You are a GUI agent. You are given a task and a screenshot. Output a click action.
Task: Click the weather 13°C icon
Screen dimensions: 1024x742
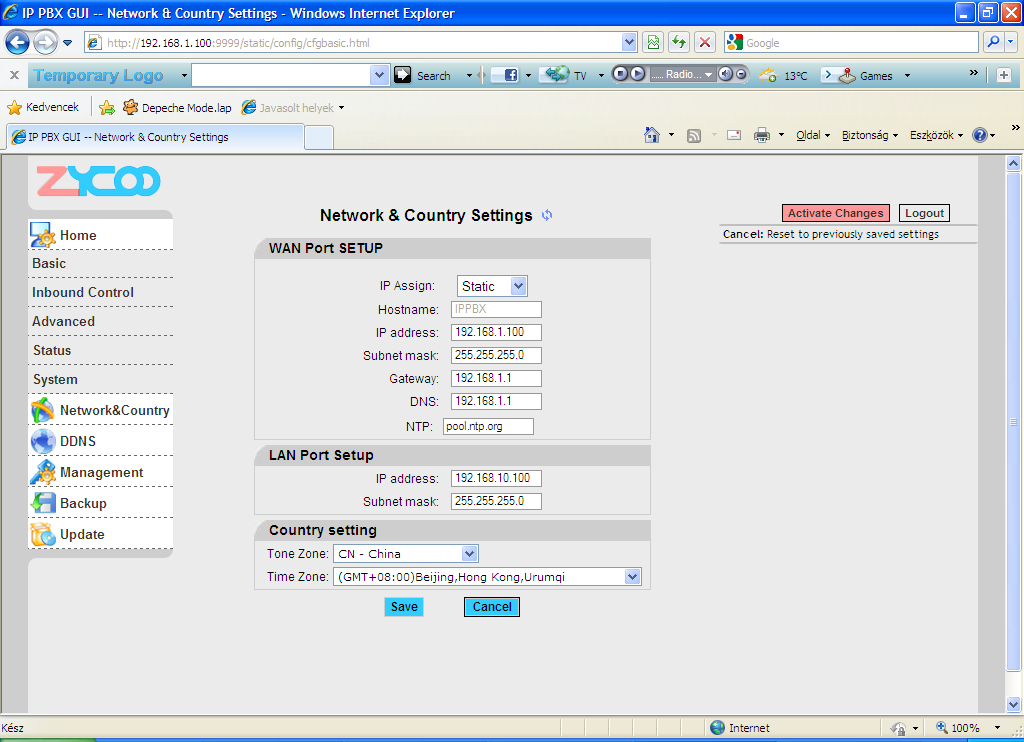tap(768, 75)
